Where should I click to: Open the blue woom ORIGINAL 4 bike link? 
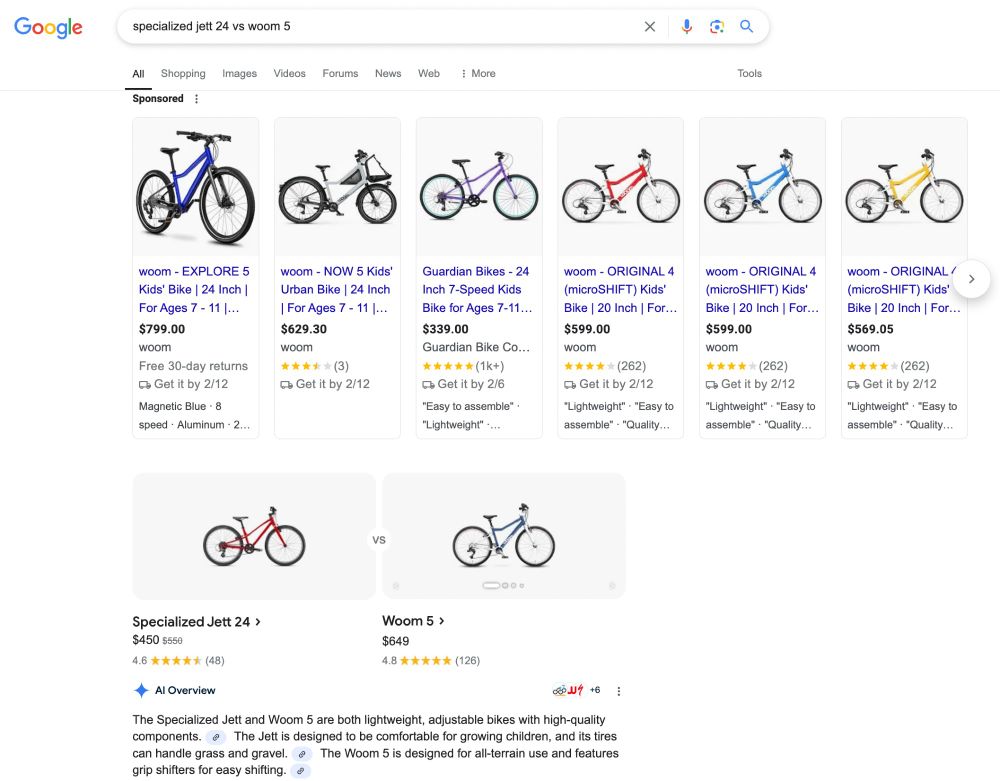(x=762, y=289)
